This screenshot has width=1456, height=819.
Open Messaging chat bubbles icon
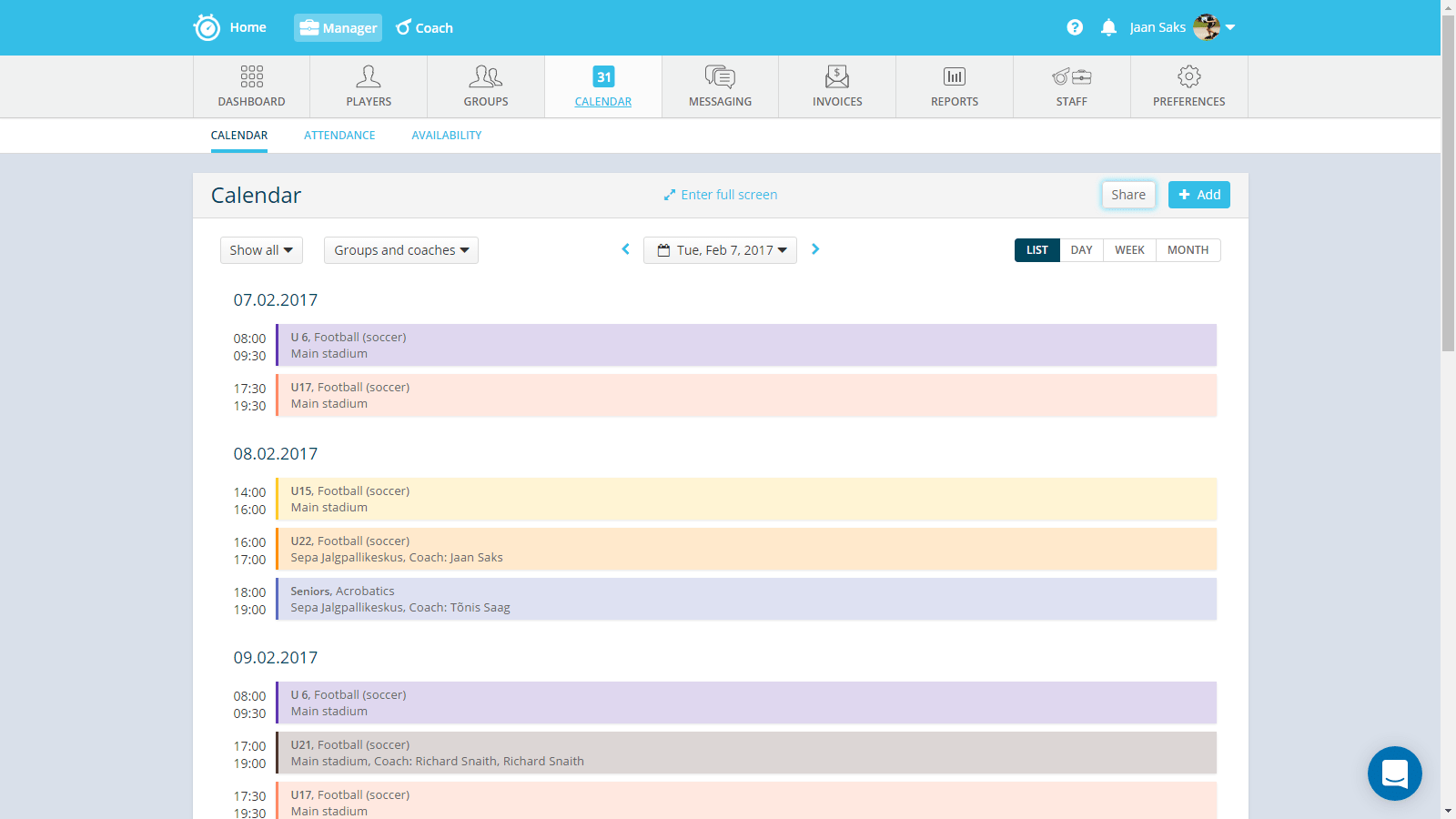(x=720, y=76)
